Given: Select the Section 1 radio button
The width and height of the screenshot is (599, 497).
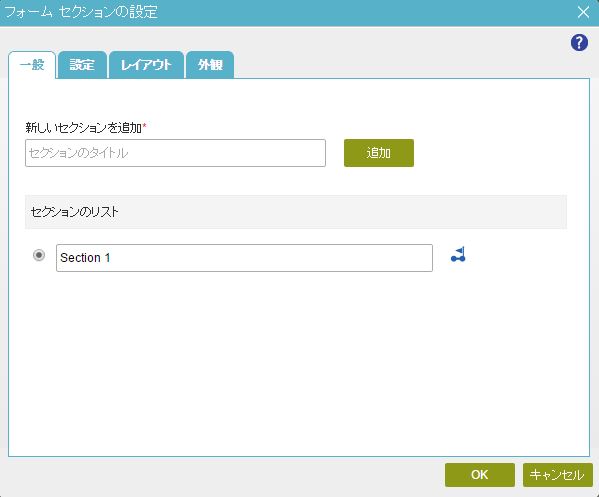Looking at the screenshot, I should click(39, 255).
